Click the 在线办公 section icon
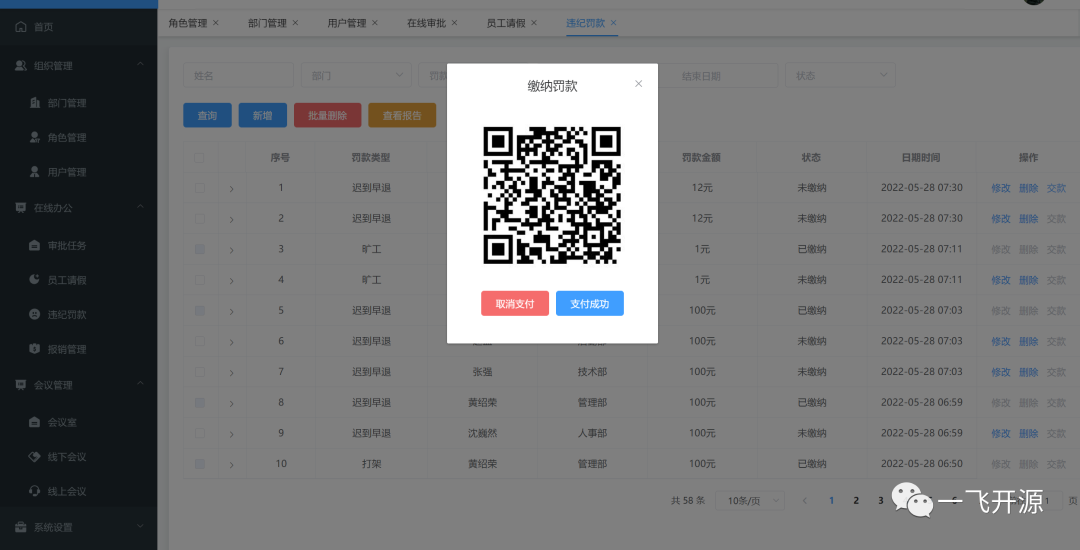This screenshot has height=550, width=1080. coord(21,207)
